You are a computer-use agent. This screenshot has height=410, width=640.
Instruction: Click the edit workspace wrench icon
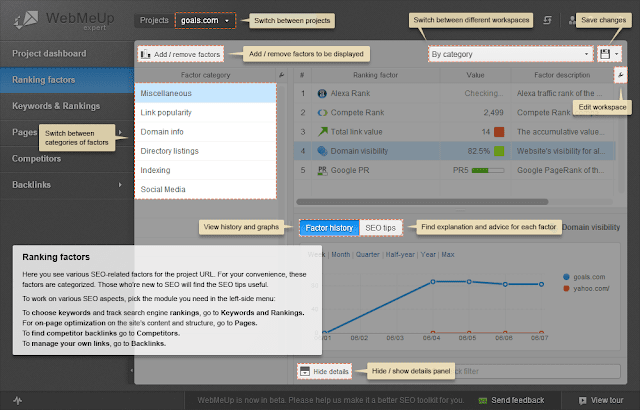pos(620,75)
